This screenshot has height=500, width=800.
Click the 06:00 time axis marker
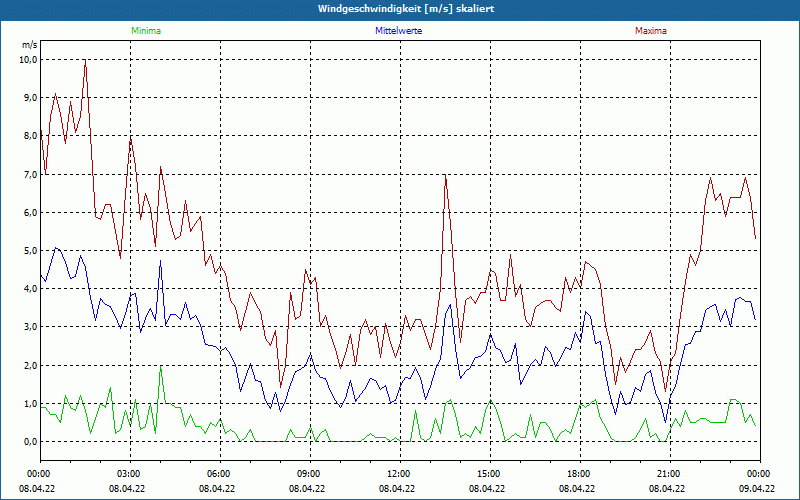pos(218,473)
